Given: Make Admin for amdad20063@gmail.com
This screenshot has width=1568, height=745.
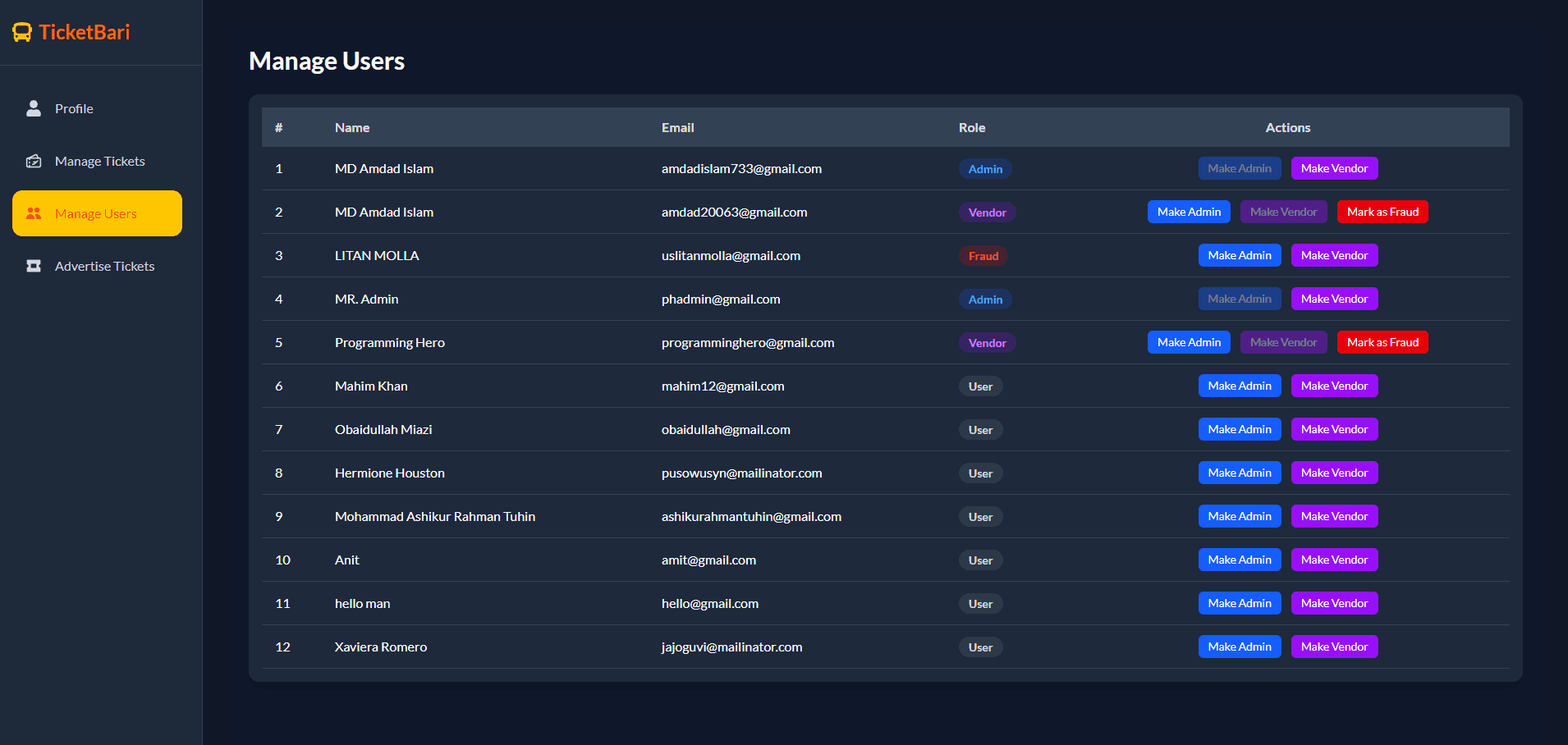Looking at the screenshot, I should [x=1189, y=212].
